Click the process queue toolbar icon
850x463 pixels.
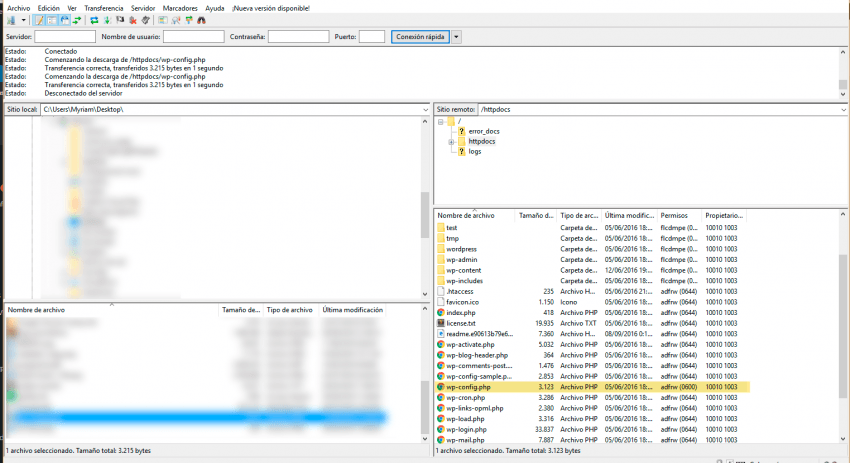(106, 20)
